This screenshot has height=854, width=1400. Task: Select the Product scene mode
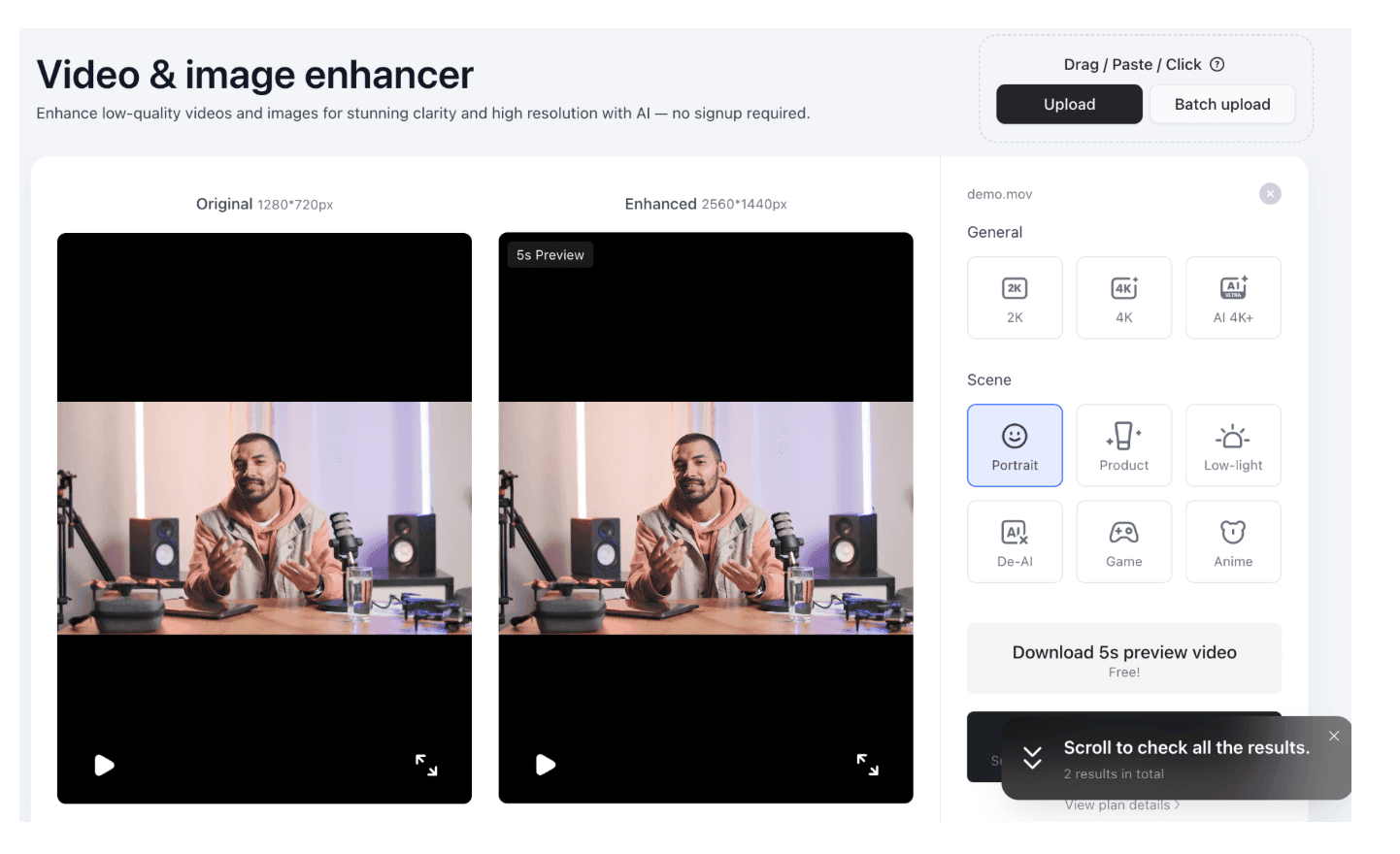point(1123,445)
